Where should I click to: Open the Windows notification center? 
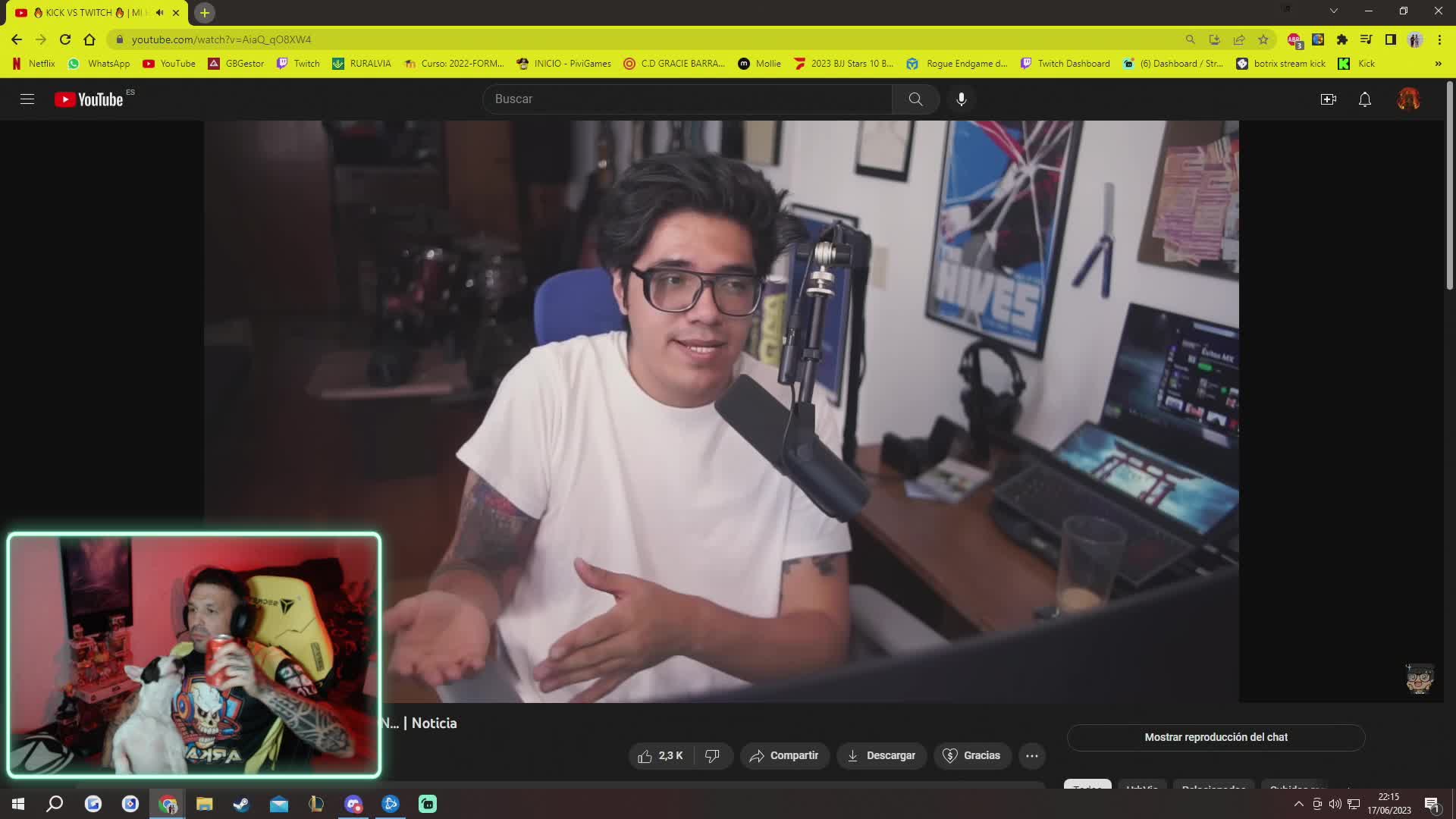(x=1432, y=805)
